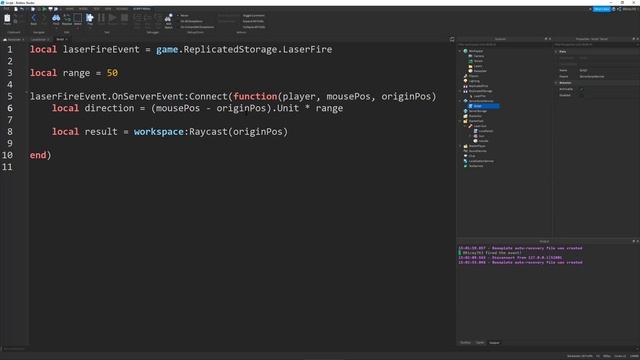Open Find with the binoculars icon
Viewport: 640px width, 360px height.
[x=56, y=18]
